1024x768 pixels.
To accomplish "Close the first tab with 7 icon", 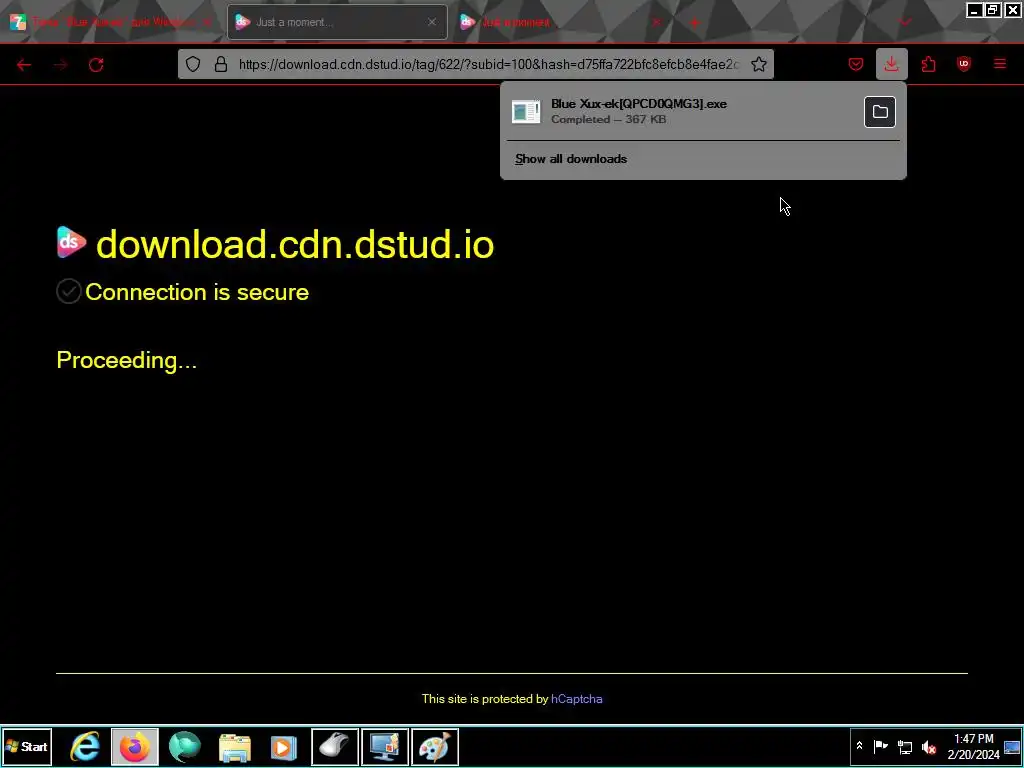I will point(207,22).
